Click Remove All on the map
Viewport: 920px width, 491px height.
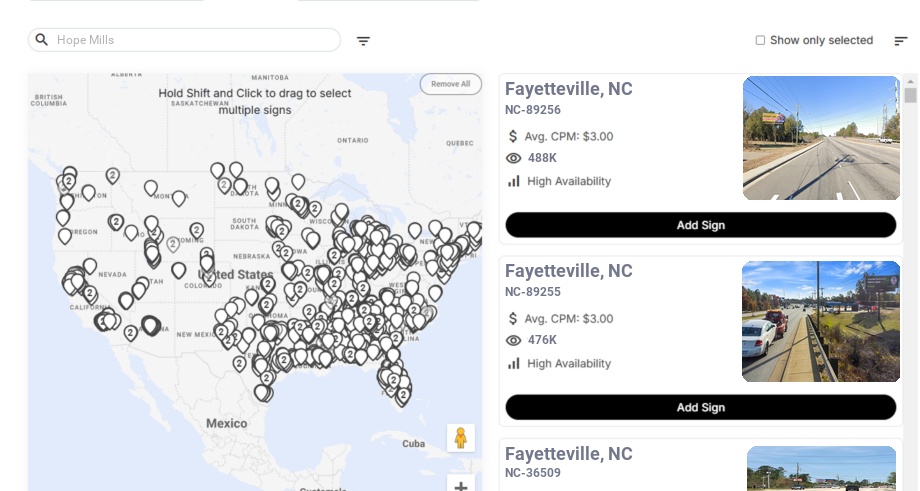pyautogui.click(x=451, y=84)
